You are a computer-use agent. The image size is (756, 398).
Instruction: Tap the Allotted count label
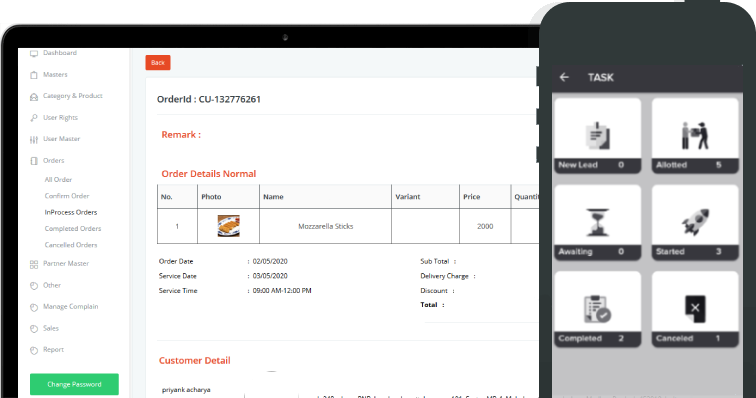tap(695, 165)
